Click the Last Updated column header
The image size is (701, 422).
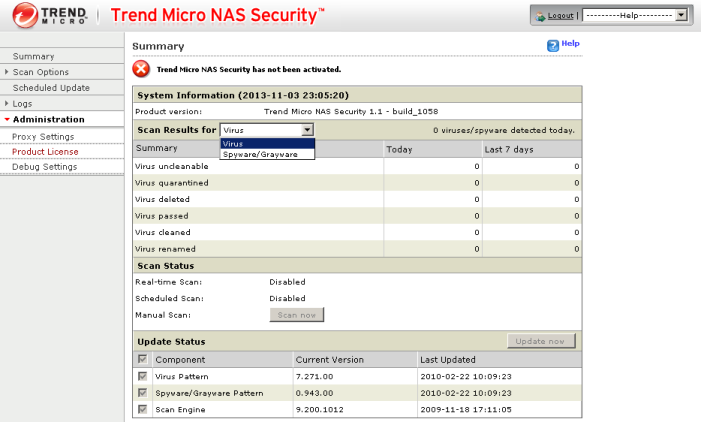coord(448,359)
